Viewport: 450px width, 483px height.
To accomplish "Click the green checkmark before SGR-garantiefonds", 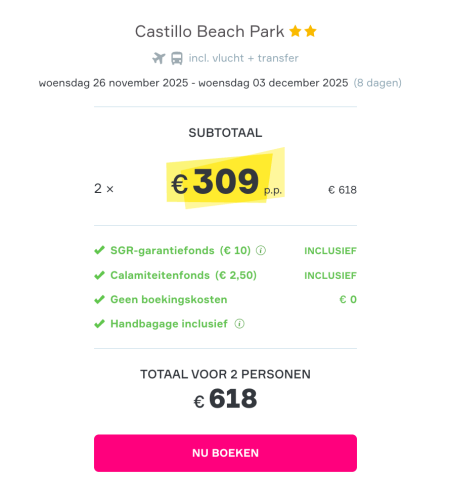I will point(99,250).
